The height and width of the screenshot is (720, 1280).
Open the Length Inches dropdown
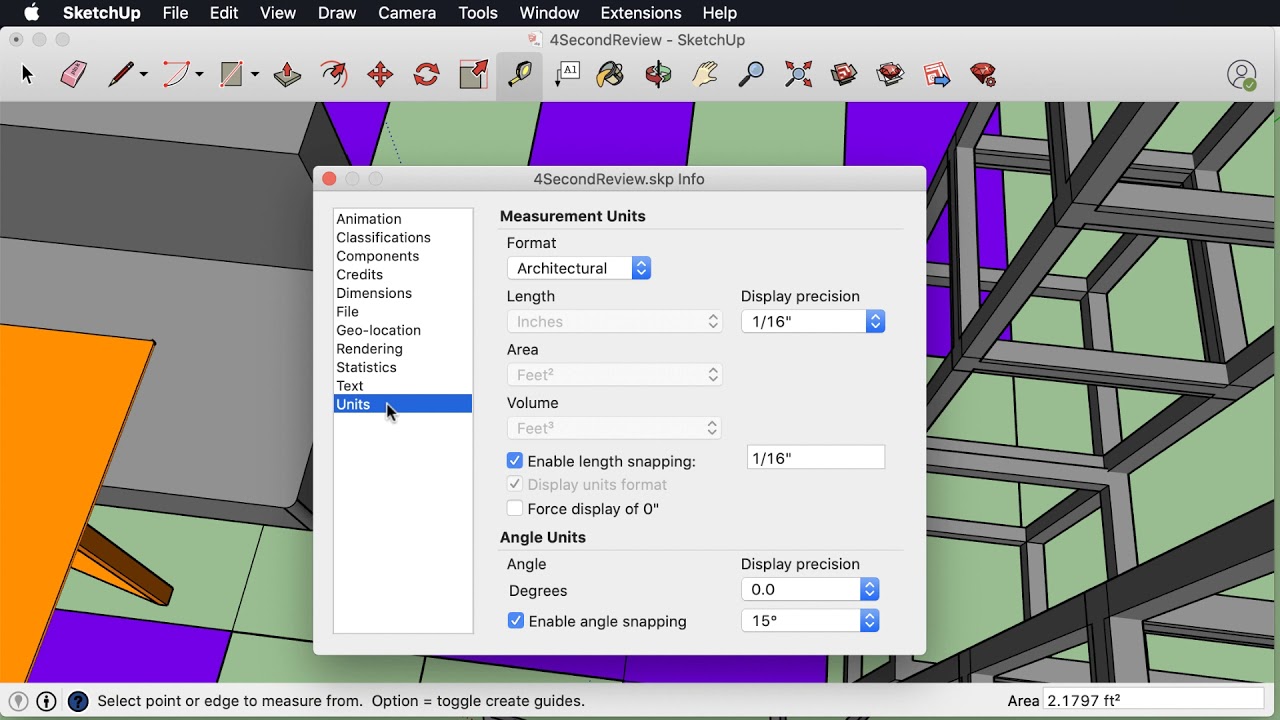pos(615,322)
